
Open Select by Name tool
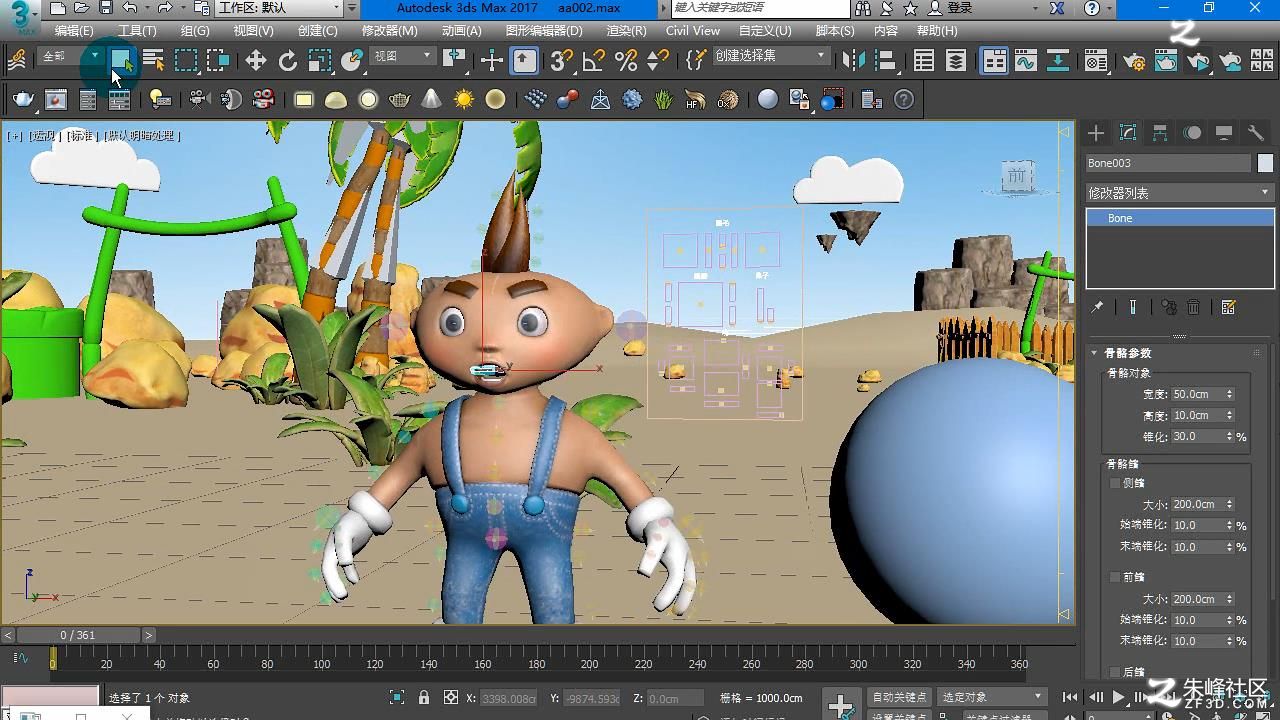153,61
